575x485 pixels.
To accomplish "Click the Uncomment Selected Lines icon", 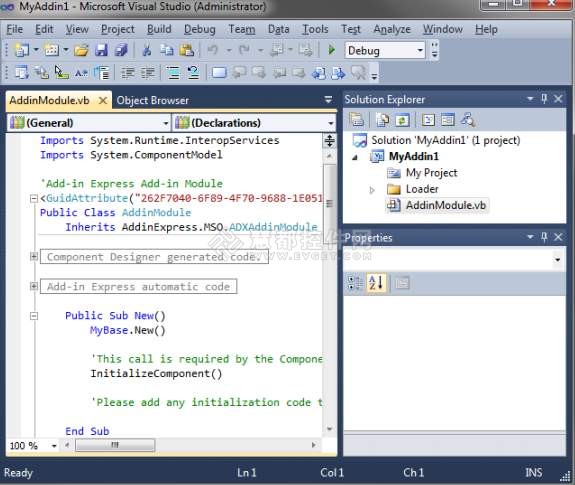I will tap(193, 73).
